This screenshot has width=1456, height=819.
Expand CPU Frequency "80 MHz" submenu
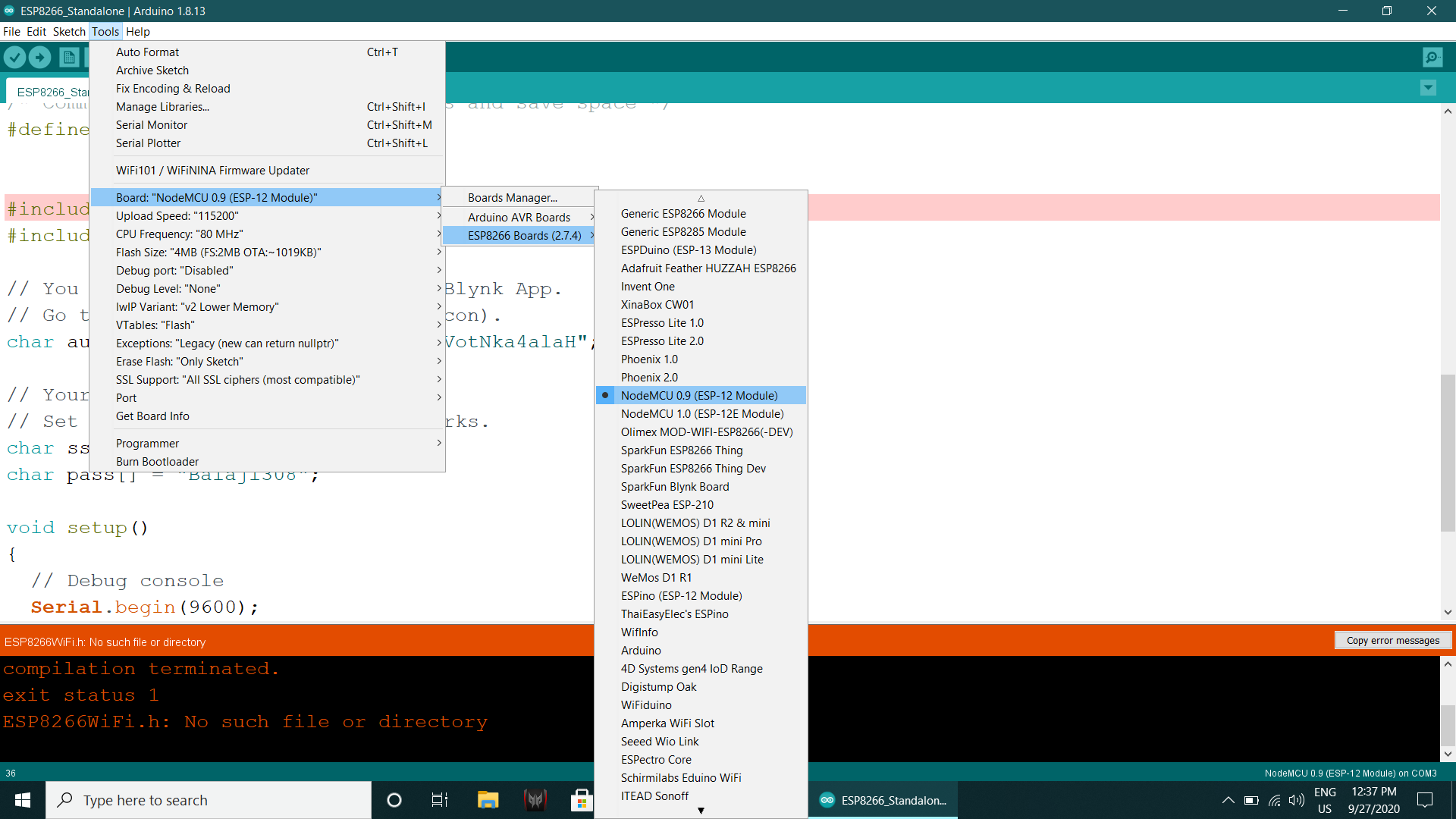267,234
